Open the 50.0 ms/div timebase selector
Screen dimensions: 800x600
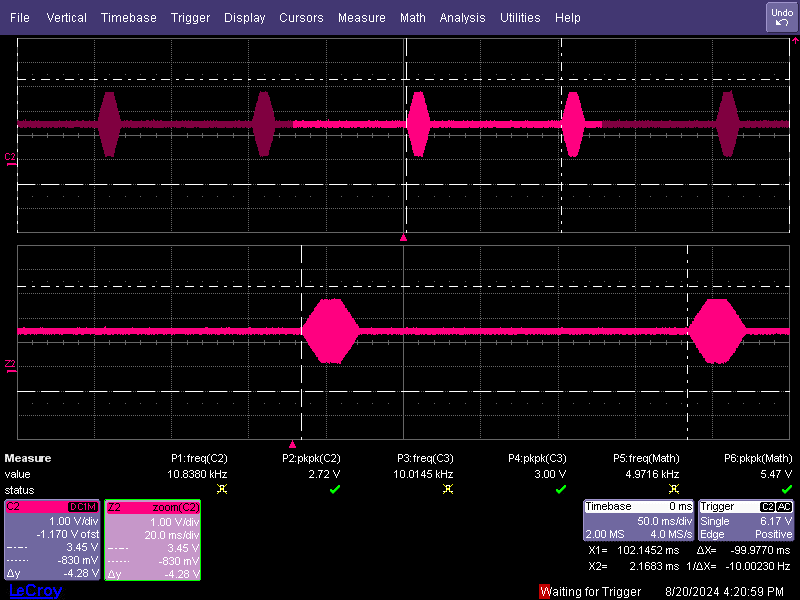point(665,521)
